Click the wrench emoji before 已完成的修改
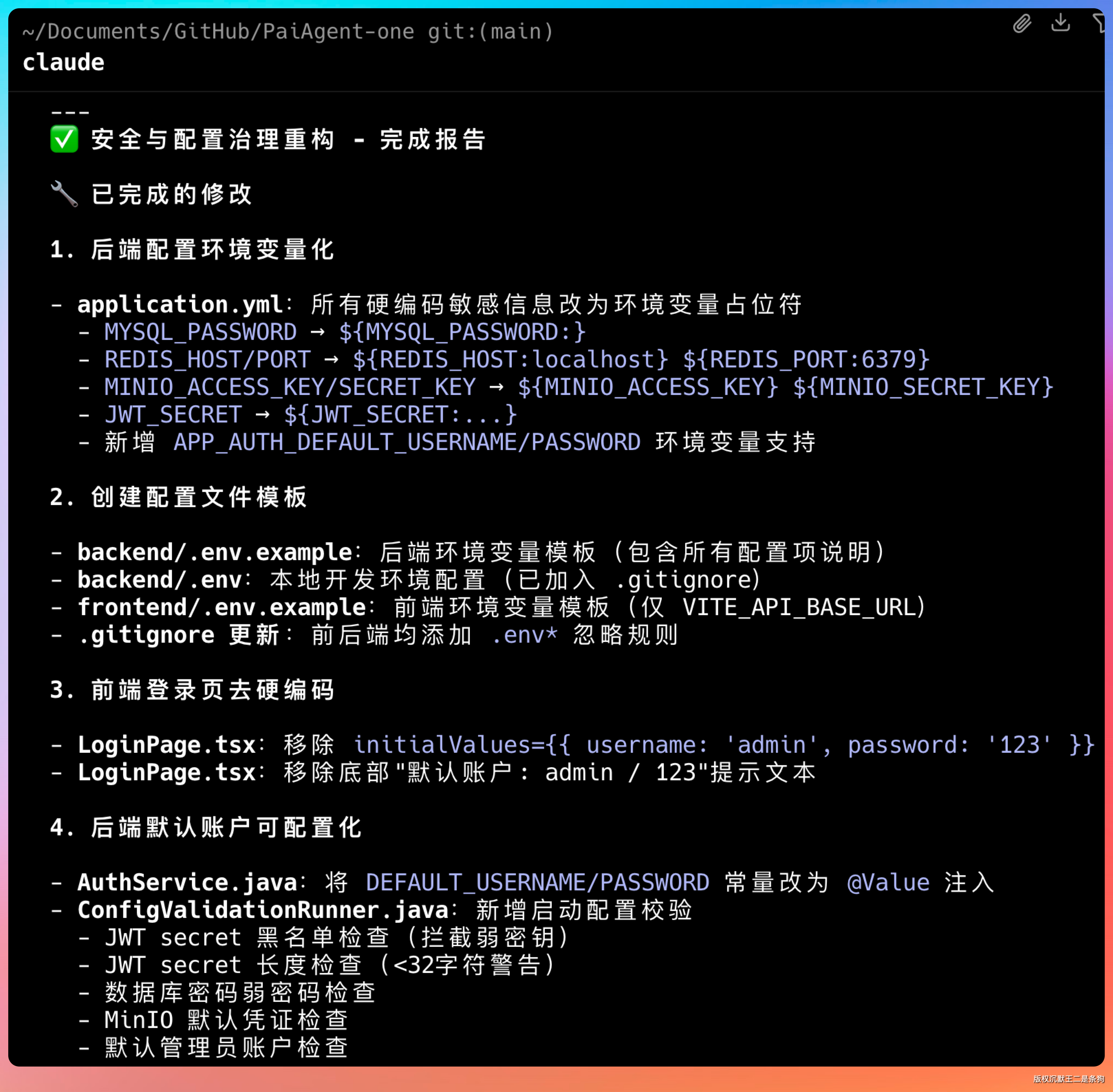The image size is (1113, 1092). pos(64,194)
